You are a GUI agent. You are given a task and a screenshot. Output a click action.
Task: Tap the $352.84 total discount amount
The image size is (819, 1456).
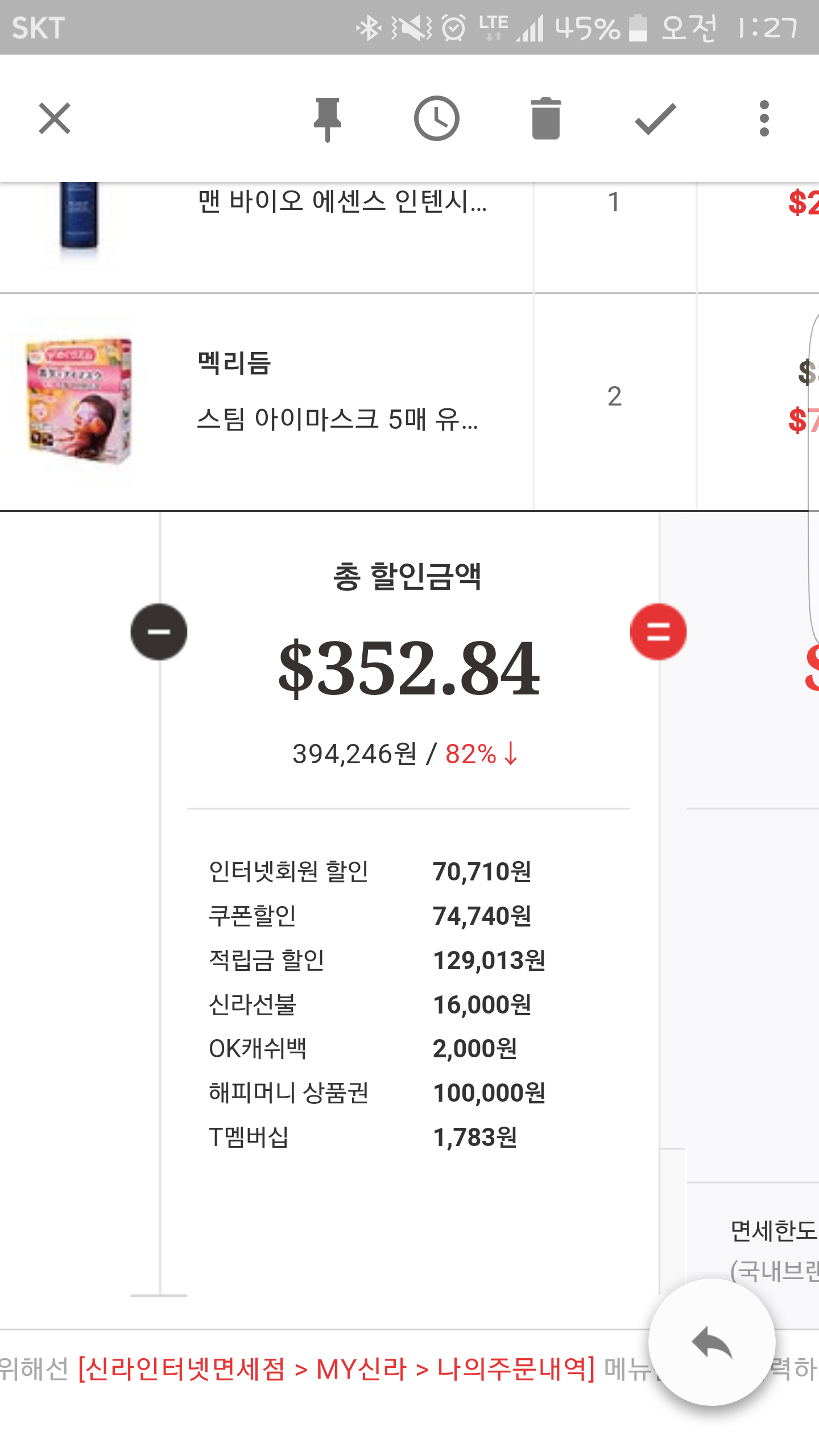point(409,668)
